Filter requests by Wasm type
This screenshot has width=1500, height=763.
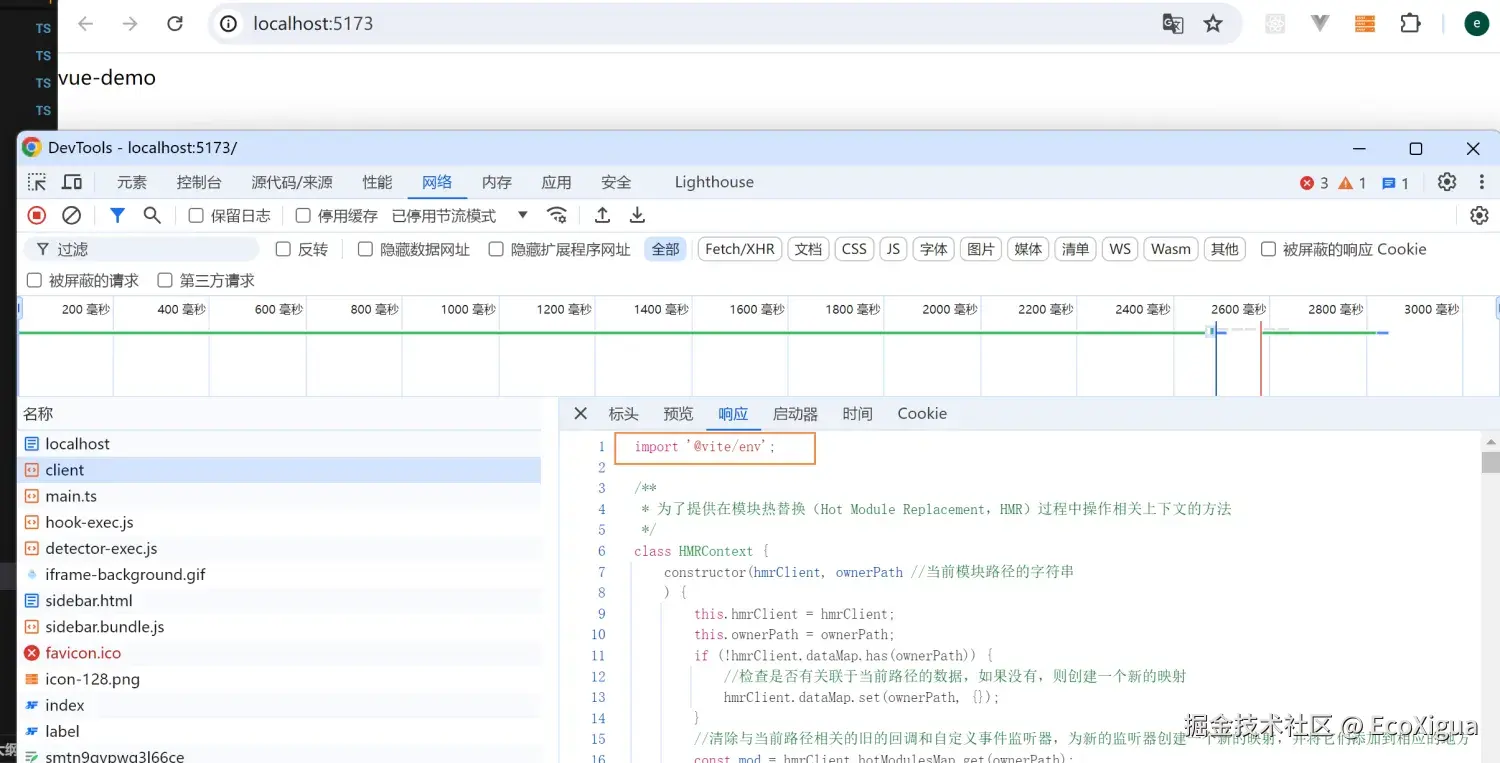[1171, 249]
